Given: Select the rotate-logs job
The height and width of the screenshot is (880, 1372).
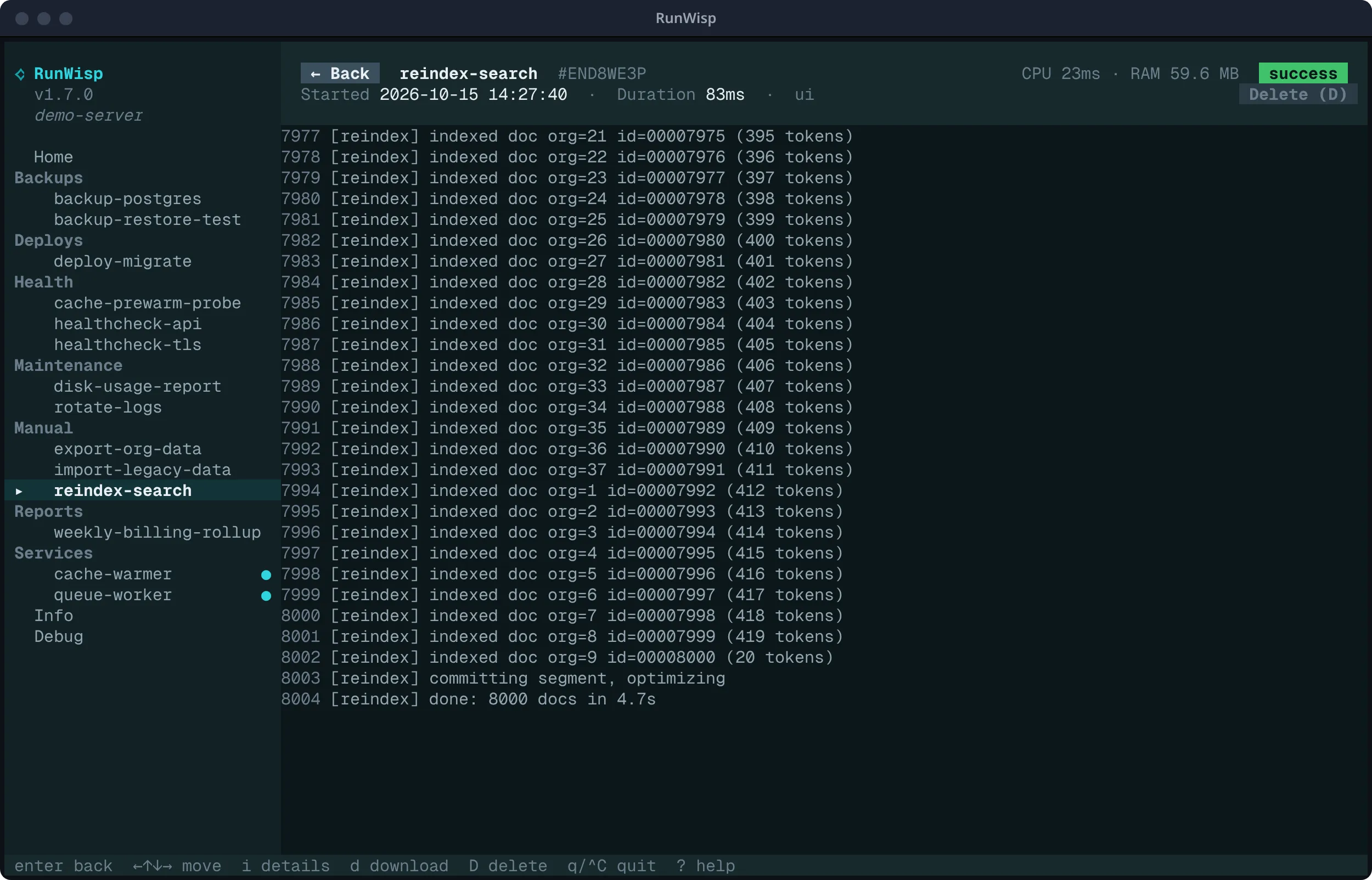Looking at the screenshot, I should tap(108, 407).
